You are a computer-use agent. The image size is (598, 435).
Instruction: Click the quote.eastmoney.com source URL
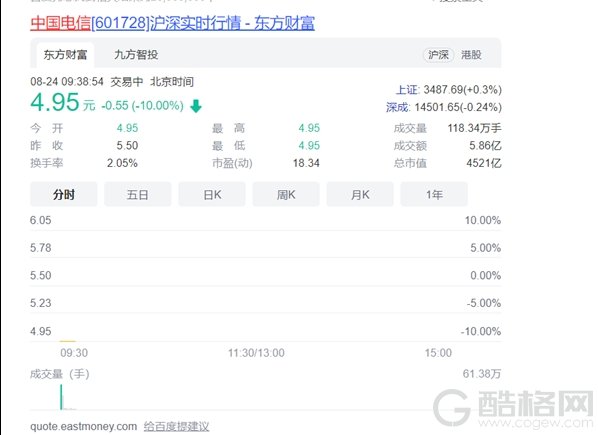(84, 426)
